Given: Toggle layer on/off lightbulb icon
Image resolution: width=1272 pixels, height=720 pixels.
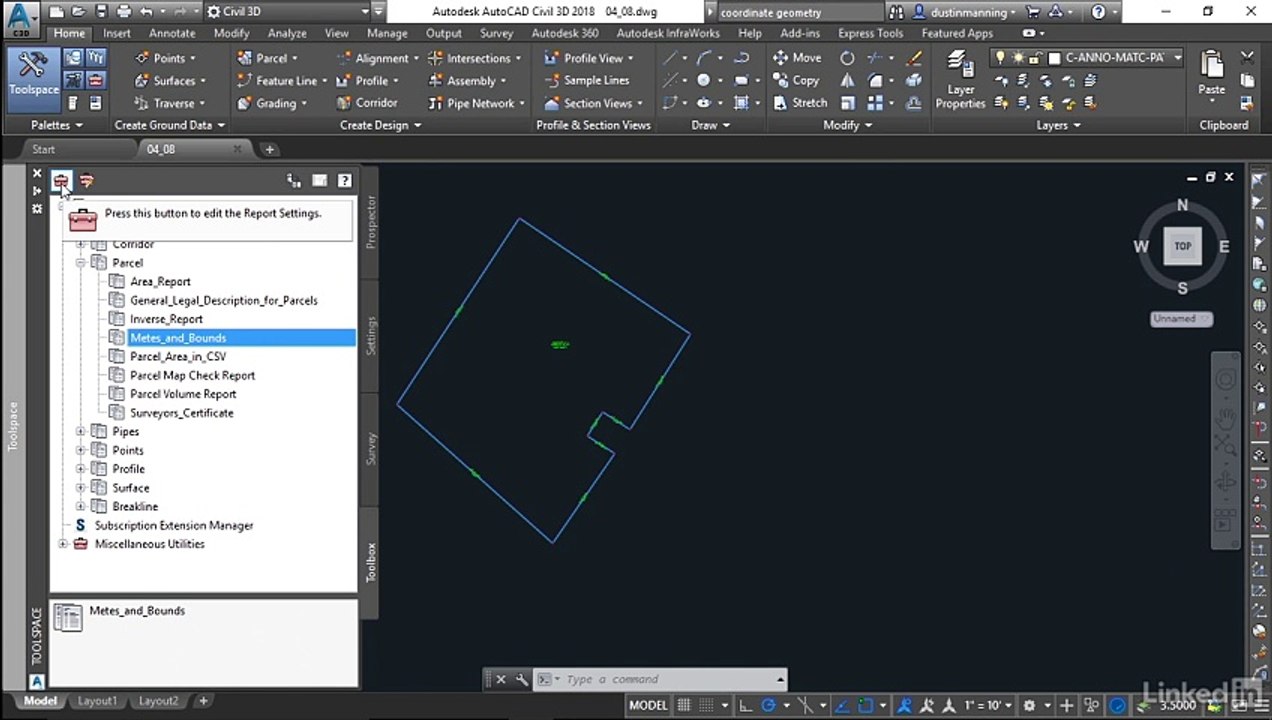Looking at the screenshot, I should (1000, 58).
